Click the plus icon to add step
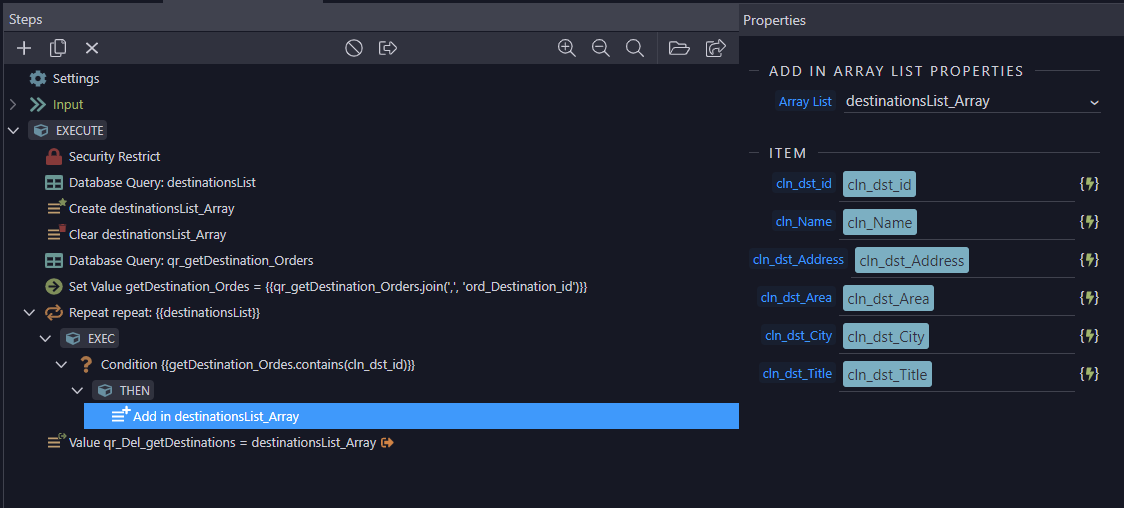Viewport: 1124px width, 508px height. pyautogui.click(x=24, y=48)
